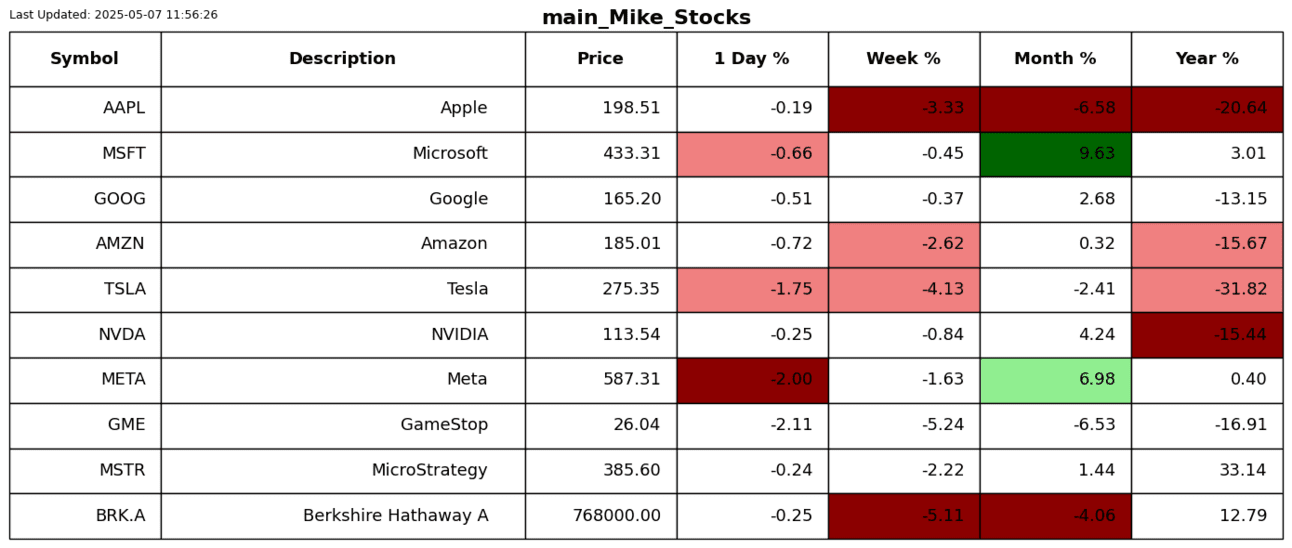
Task: Select the dark red AAPL year cell
Action: tap(1207, 109)
